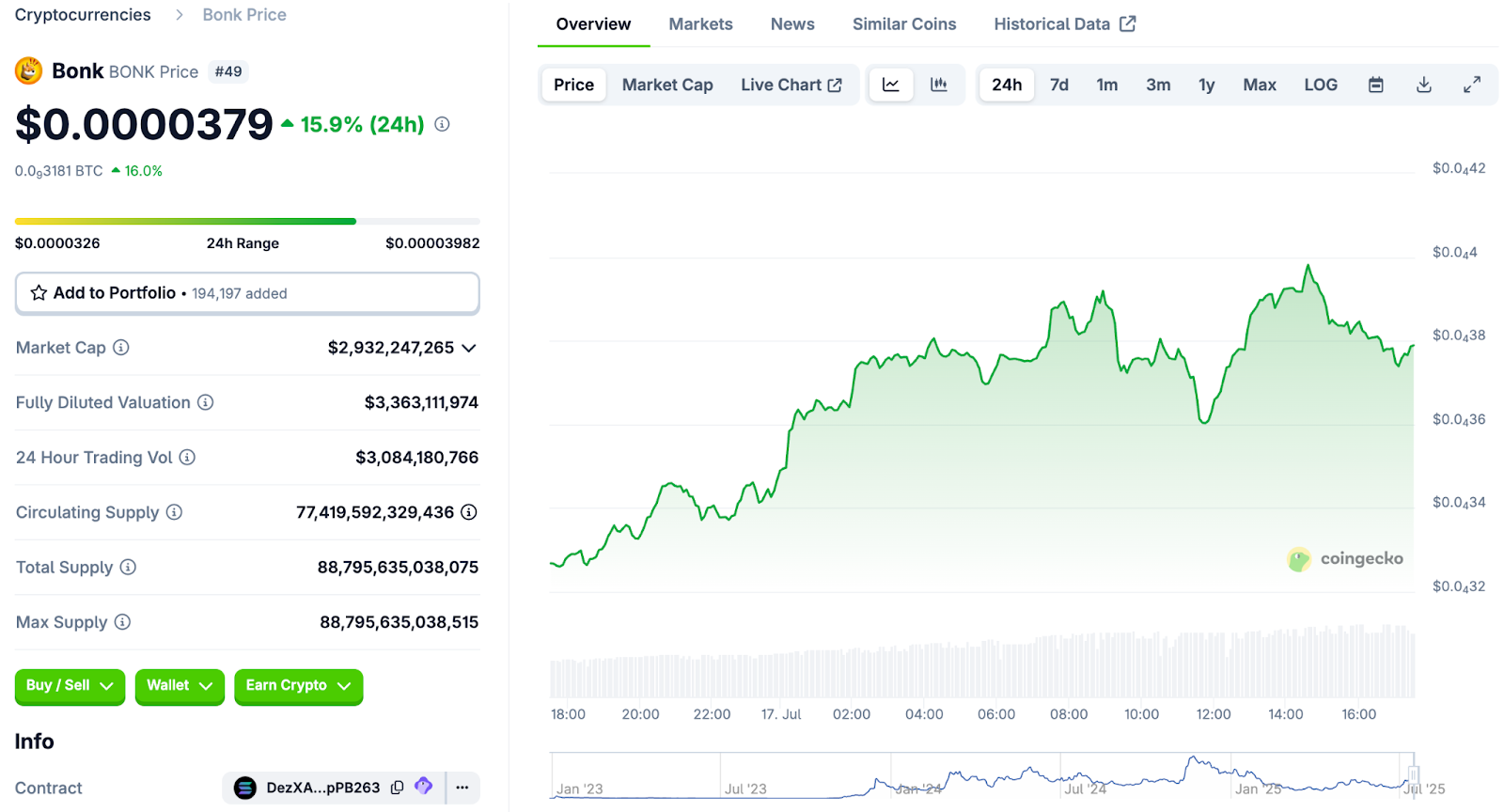Go to Cryptocurrencies breadcrumb link
1504x812 pixels.
coord(83,15)
